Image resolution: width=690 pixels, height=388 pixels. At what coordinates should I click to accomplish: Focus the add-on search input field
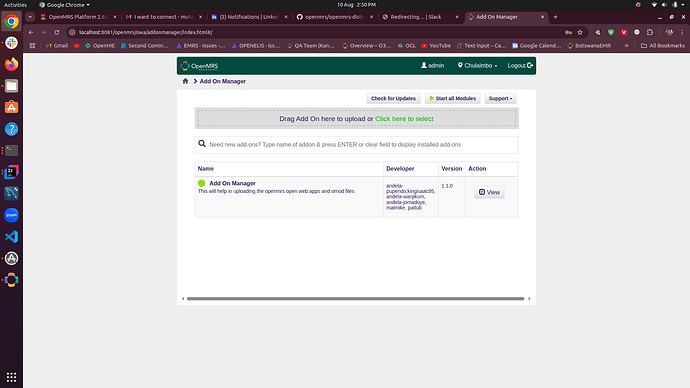[x=356, y=145]
